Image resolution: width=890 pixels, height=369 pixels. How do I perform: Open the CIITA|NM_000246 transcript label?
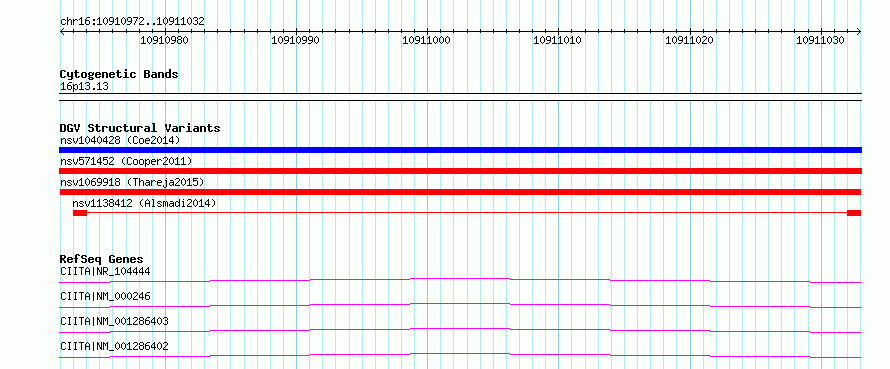105,296
